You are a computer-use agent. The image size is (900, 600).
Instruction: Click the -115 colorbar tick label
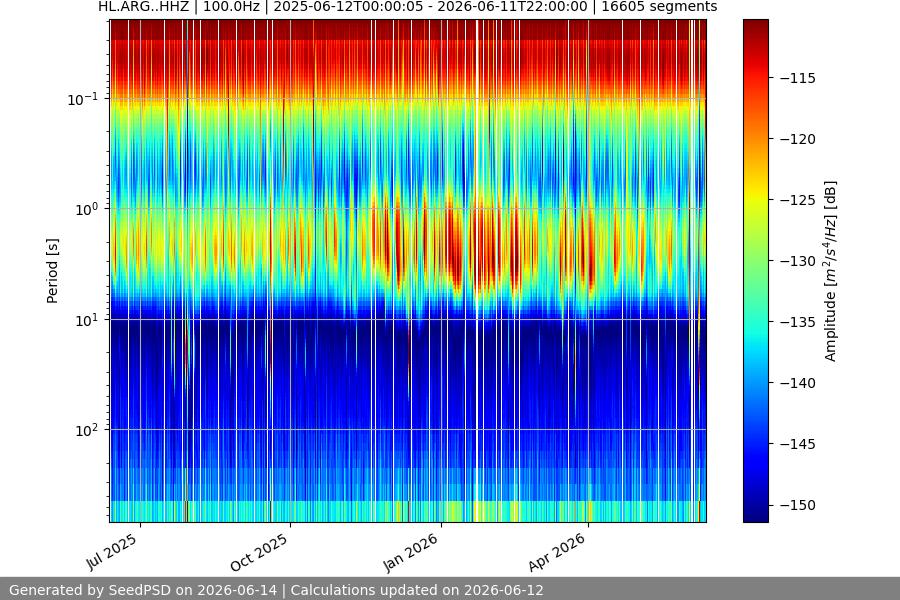[798, 78]
